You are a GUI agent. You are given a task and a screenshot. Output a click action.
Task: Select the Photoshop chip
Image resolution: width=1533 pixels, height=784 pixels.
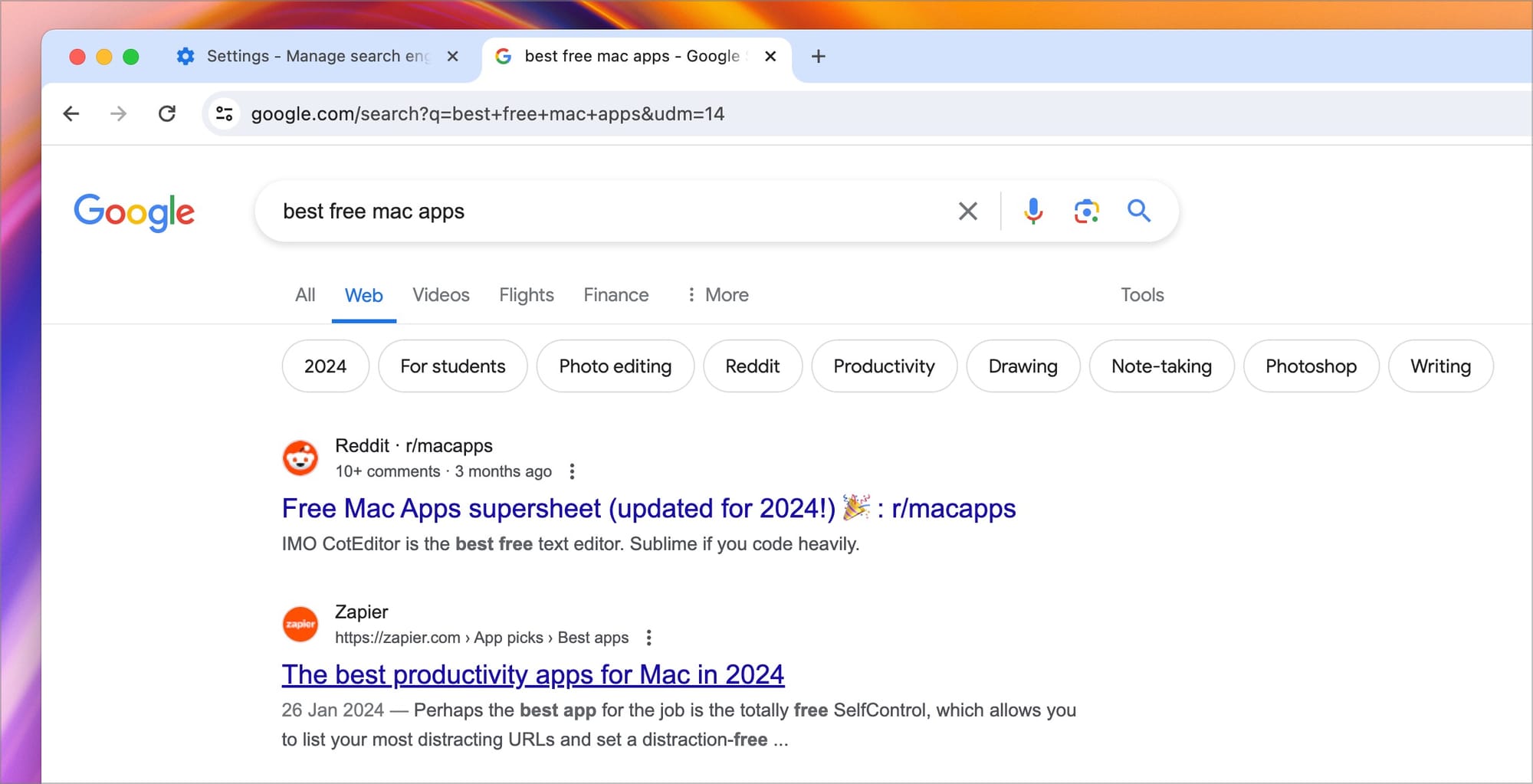pos(1311,366)
